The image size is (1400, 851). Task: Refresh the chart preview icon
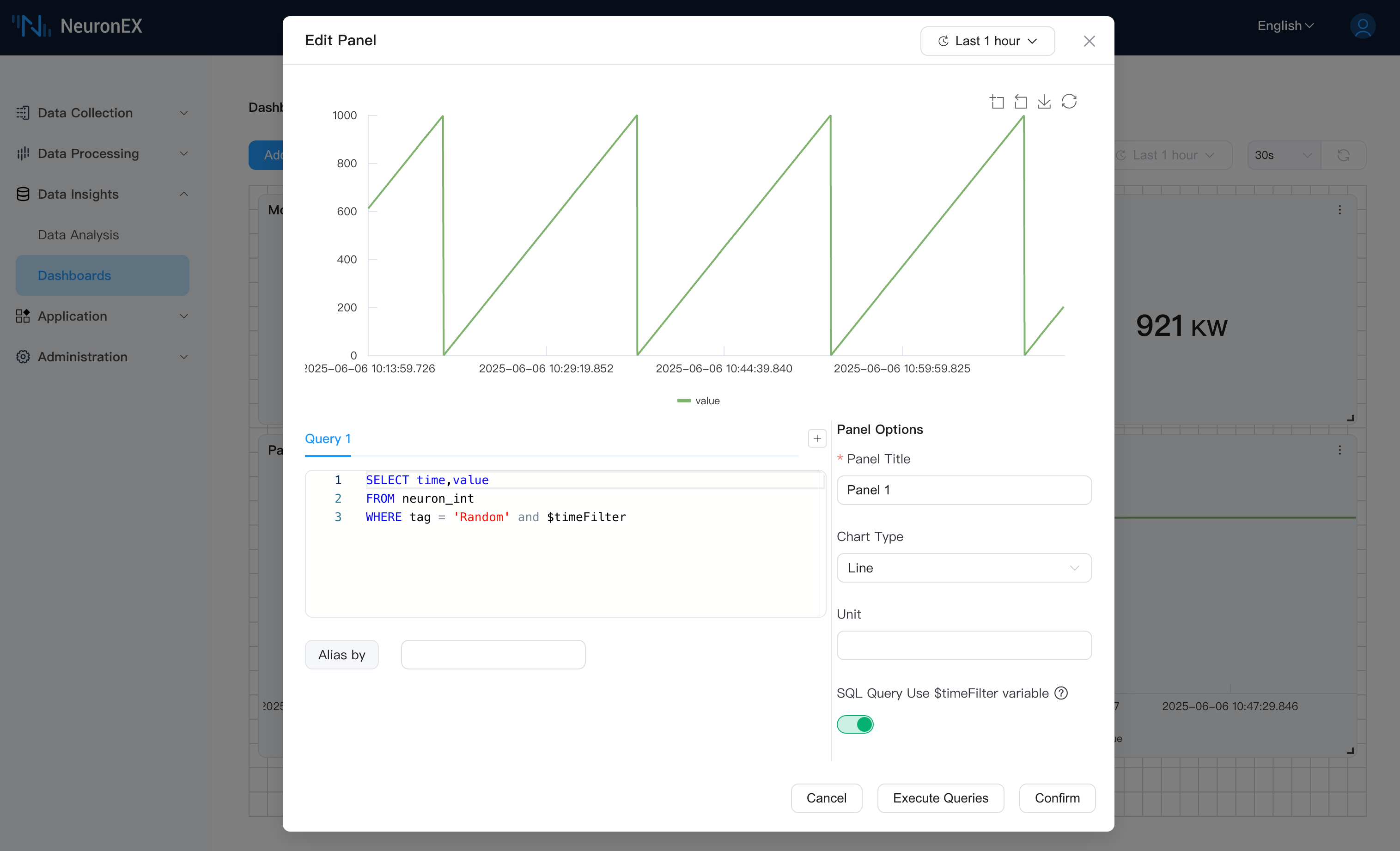click(x=1069, y=102)
